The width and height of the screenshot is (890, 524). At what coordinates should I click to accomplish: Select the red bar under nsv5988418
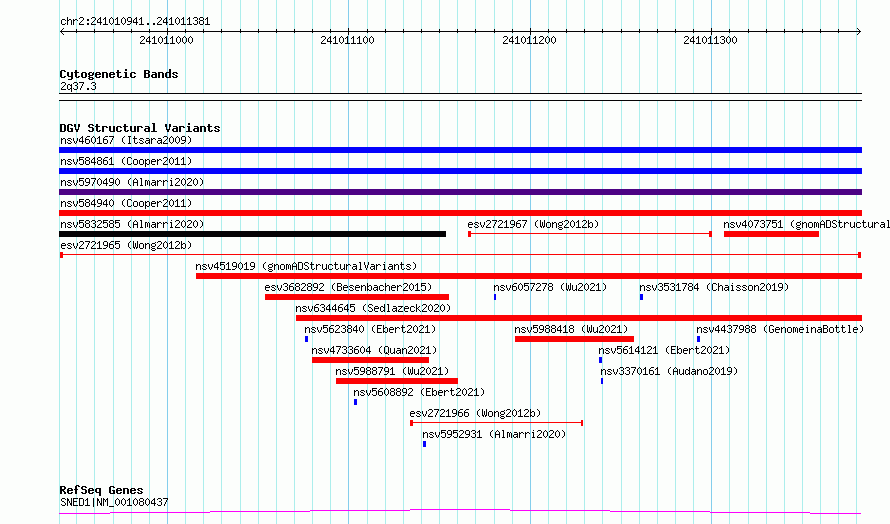(574, 339)
